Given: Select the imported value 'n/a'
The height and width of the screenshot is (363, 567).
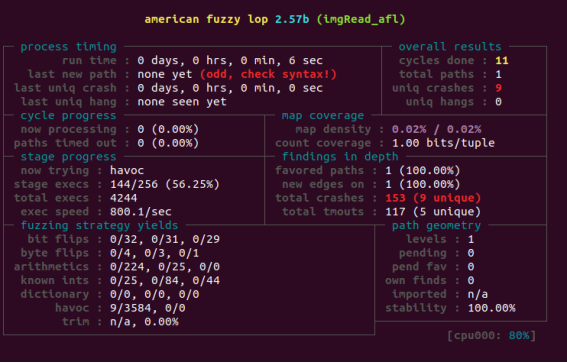Looking at the screenshot, I should (478, 294).
